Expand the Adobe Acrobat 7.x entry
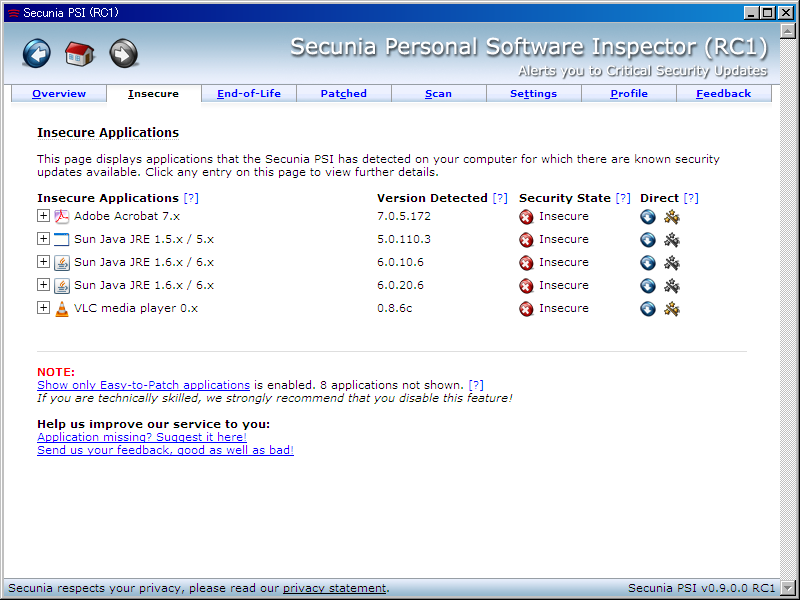The height and width of the screenshot is (600, 800). [43, 216]
